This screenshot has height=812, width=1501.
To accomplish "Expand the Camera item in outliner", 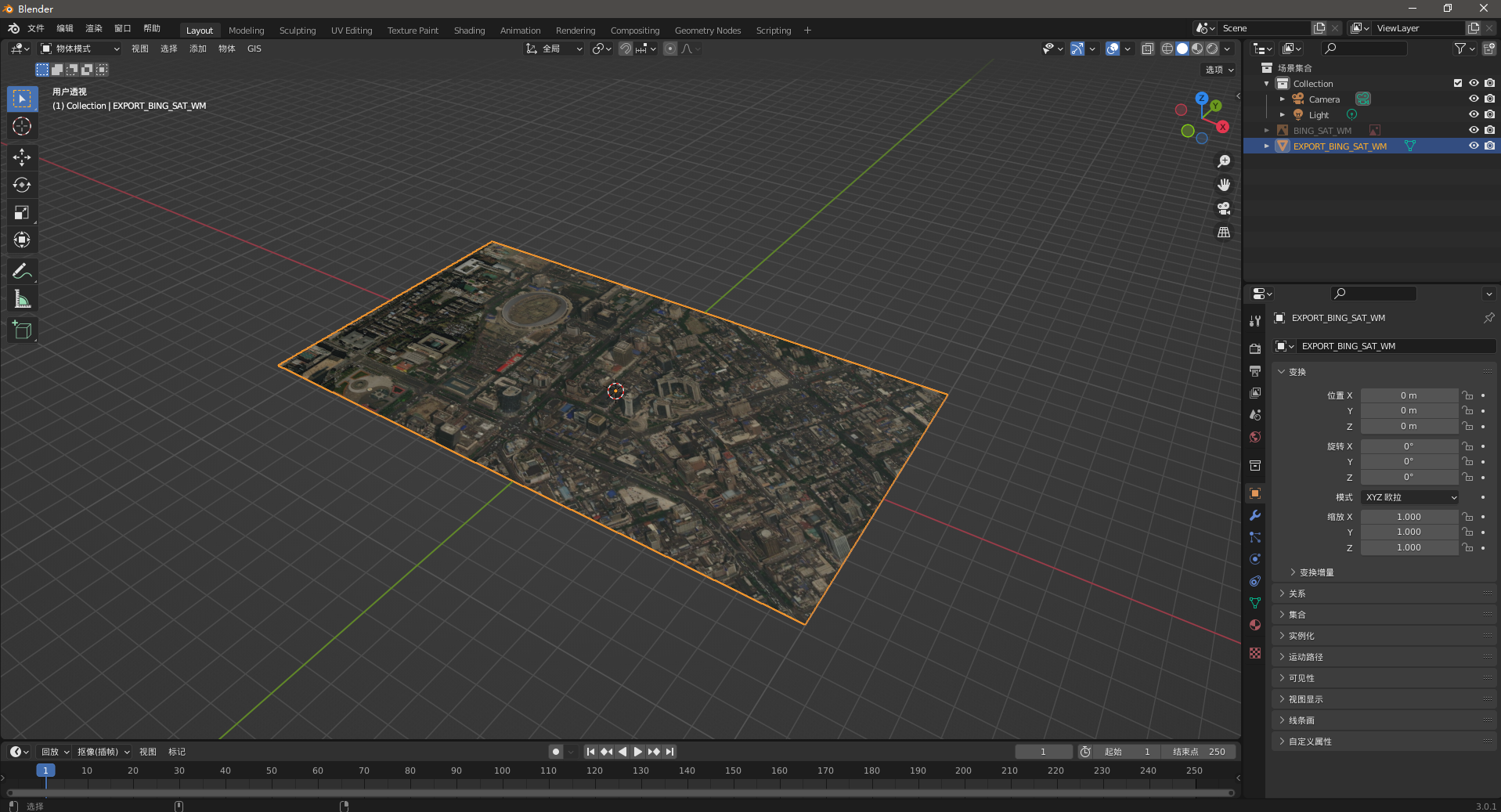I will coord(1283,99).
